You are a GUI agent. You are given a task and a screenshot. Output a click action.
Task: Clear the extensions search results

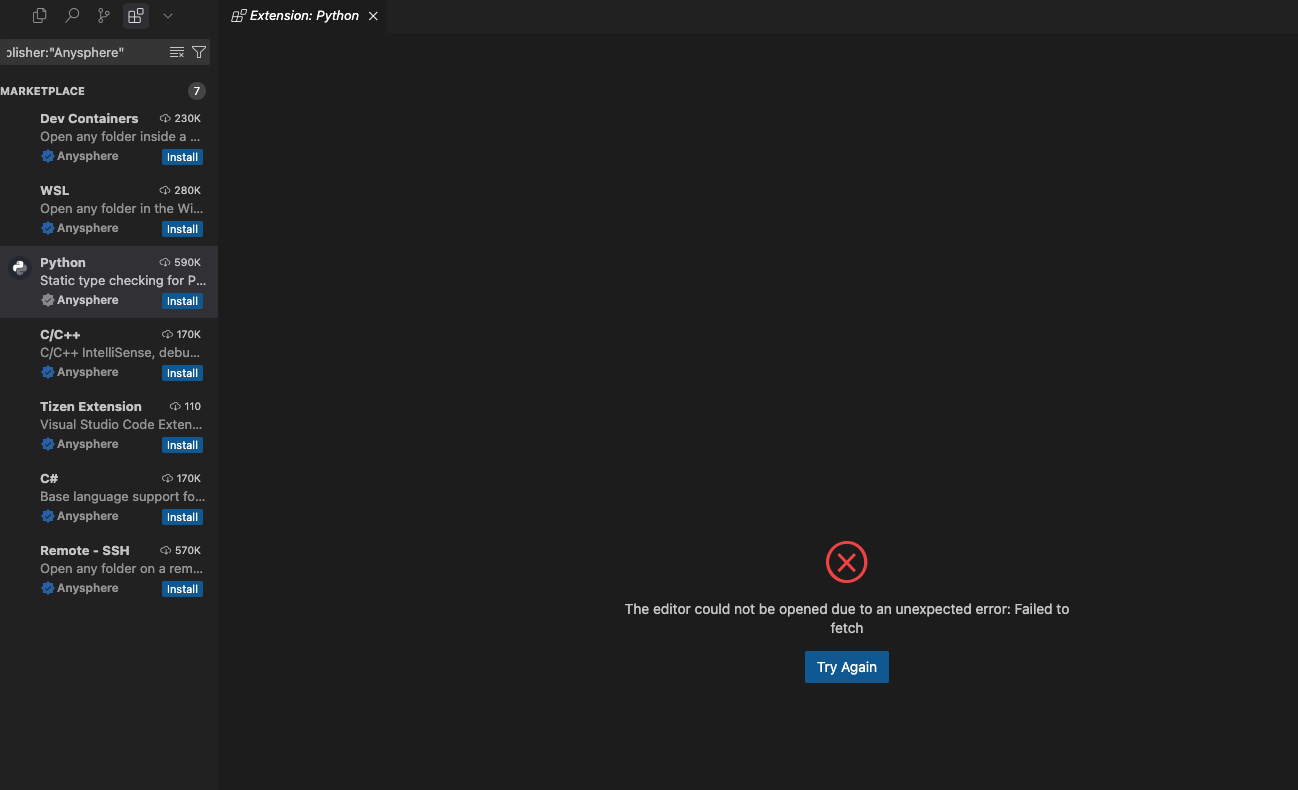tap(177, 52)
